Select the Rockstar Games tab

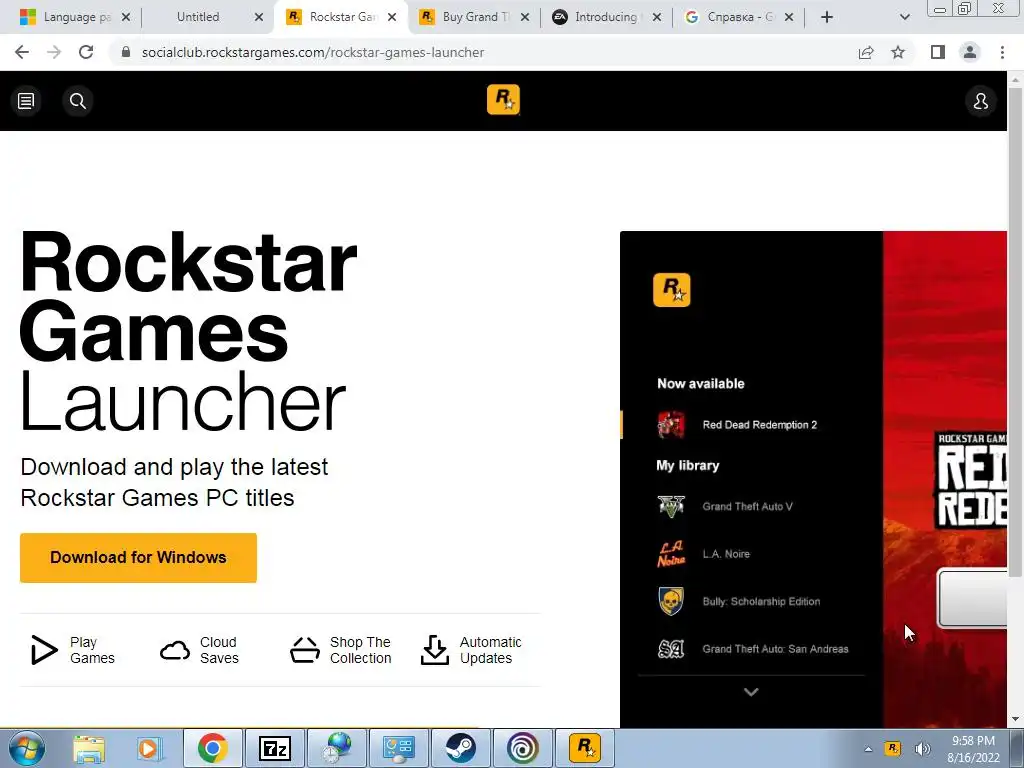tap(340, 17)
